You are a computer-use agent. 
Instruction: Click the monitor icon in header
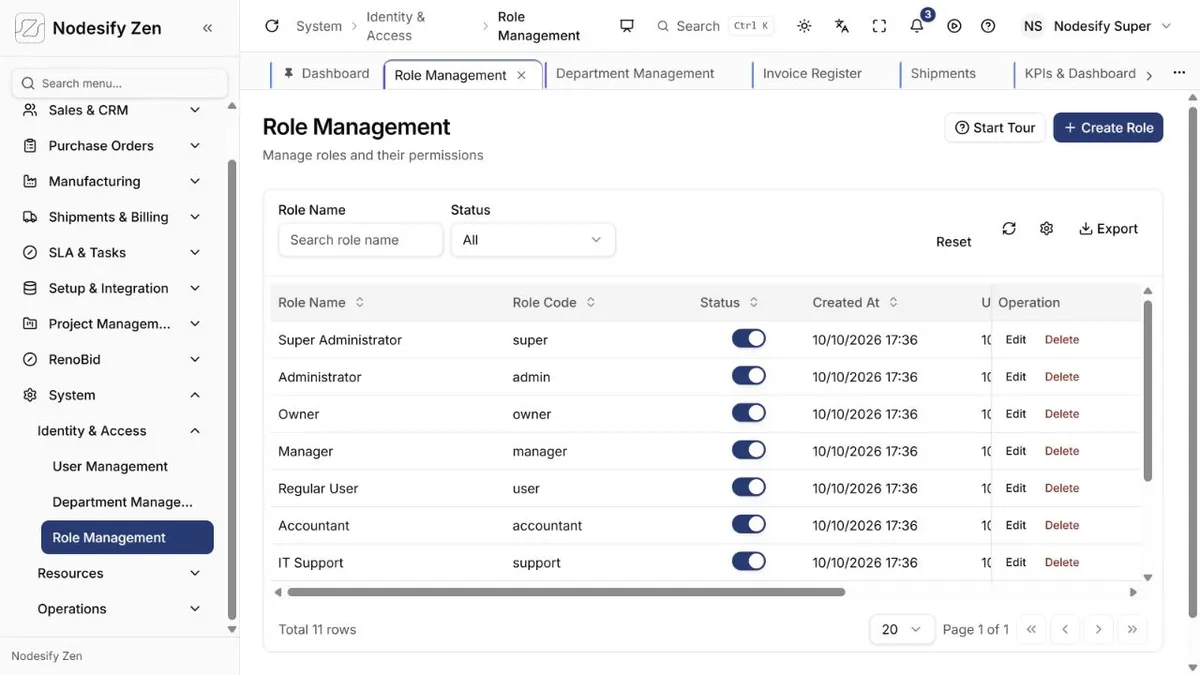[x=627, y=26]
